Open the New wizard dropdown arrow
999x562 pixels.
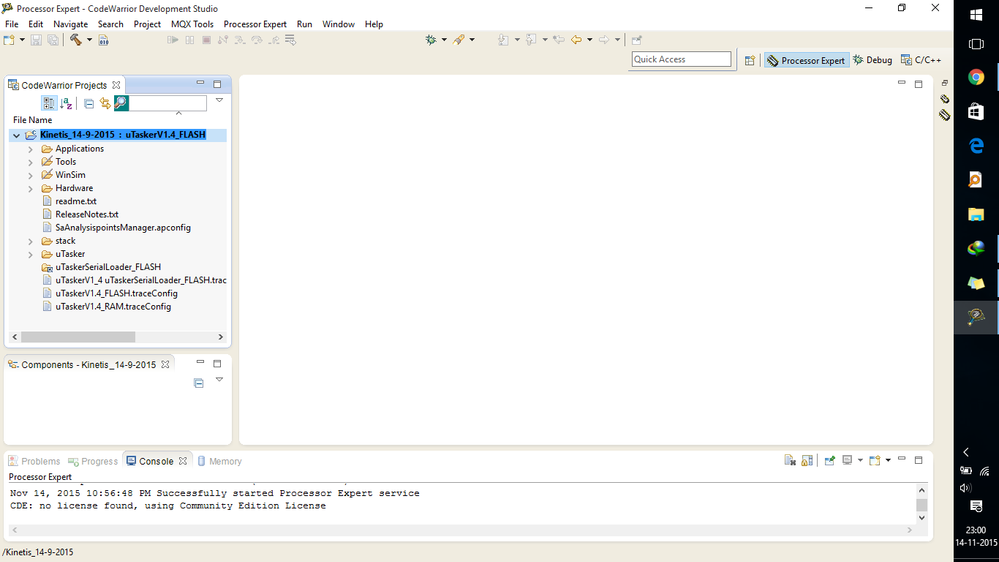point(22,40)
